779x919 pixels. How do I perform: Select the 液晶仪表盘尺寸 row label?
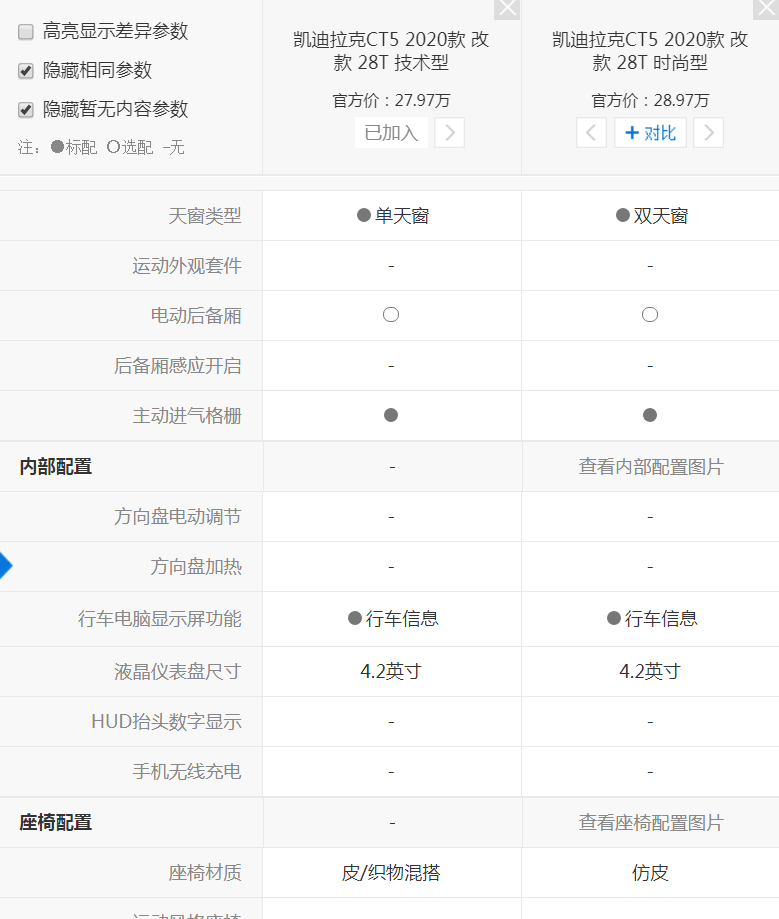[x=178, y=672]
